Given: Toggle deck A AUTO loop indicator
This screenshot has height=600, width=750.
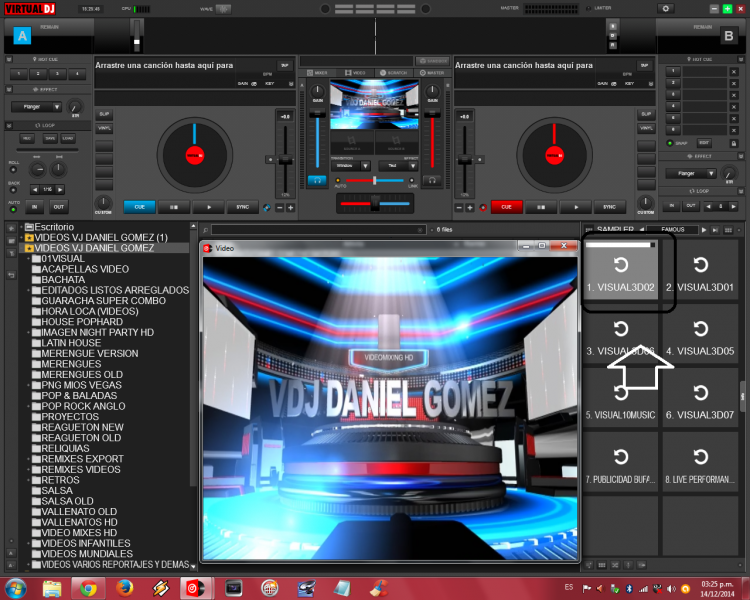Looking at the screenshot, I should (13, 210).
